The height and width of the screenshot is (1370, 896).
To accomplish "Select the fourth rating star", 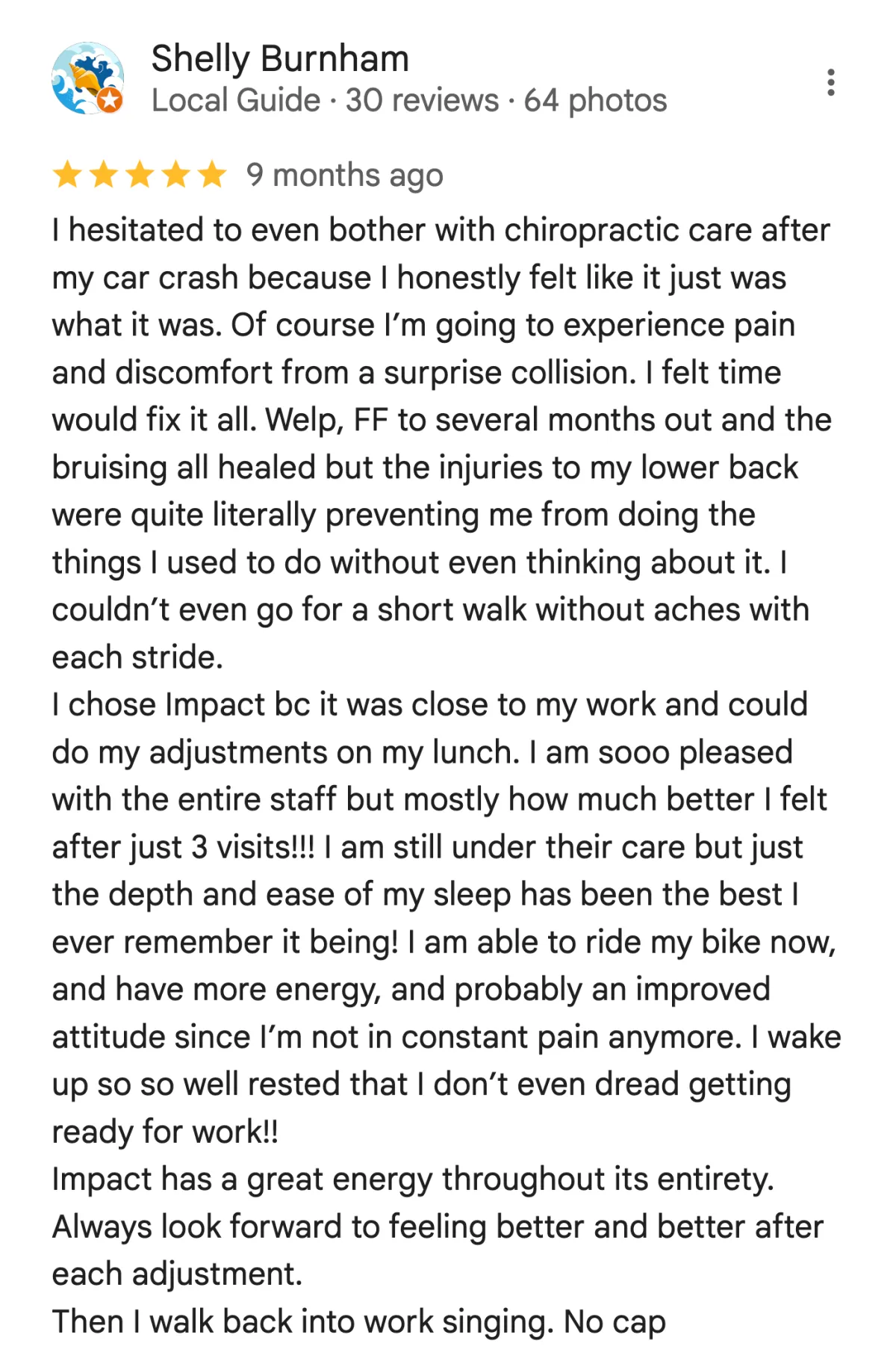I will [176, 175].
